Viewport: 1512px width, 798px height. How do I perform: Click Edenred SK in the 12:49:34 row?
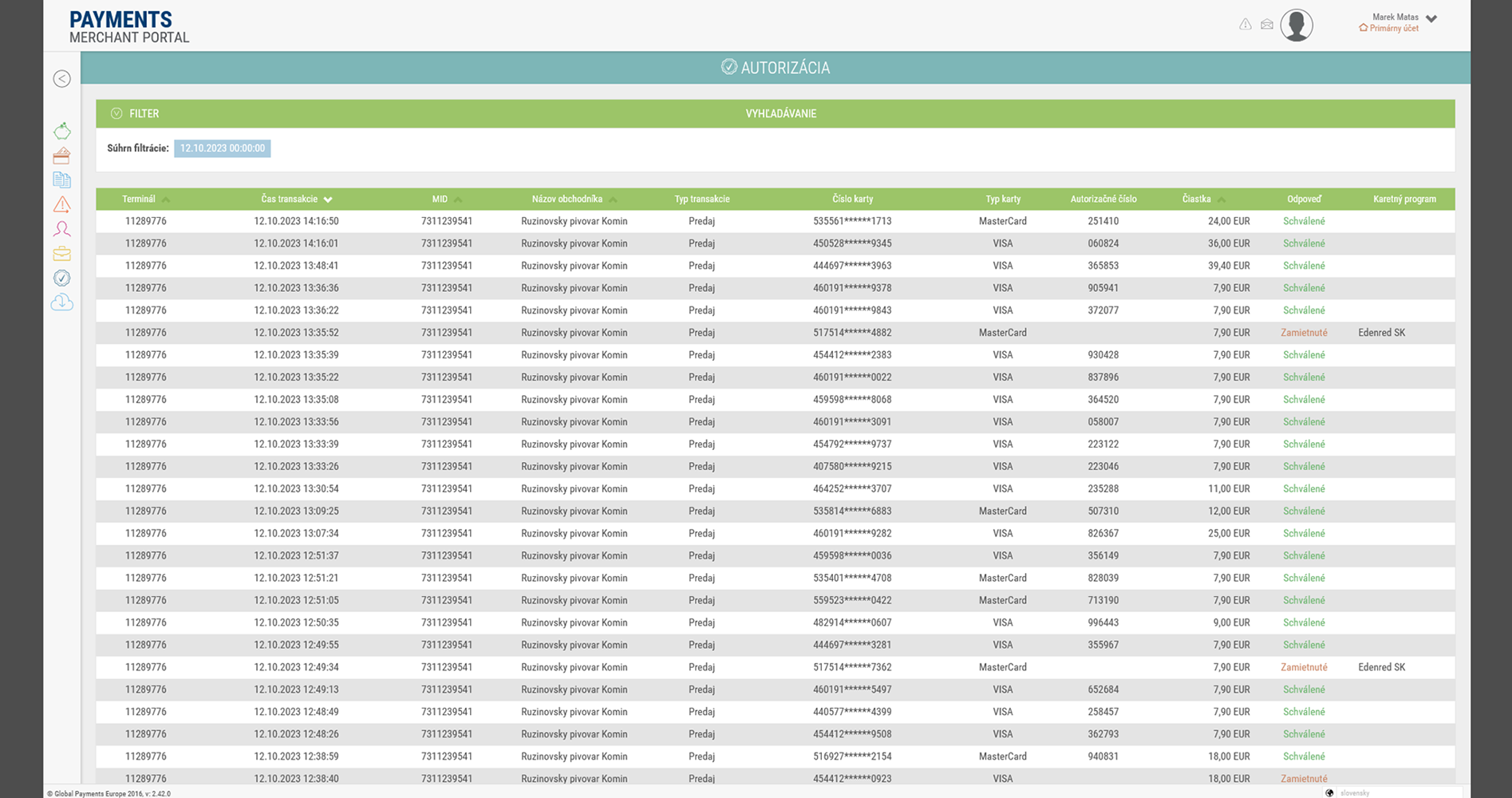[x=1382, y=668]
